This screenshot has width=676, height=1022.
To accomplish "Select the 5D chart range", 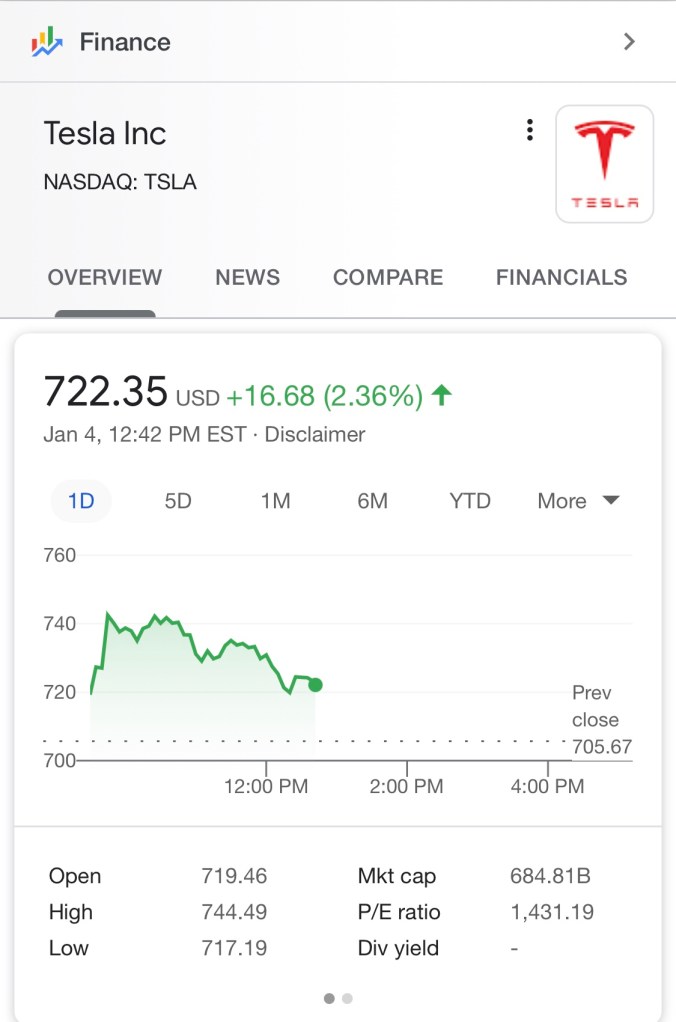I will (178, 501).
